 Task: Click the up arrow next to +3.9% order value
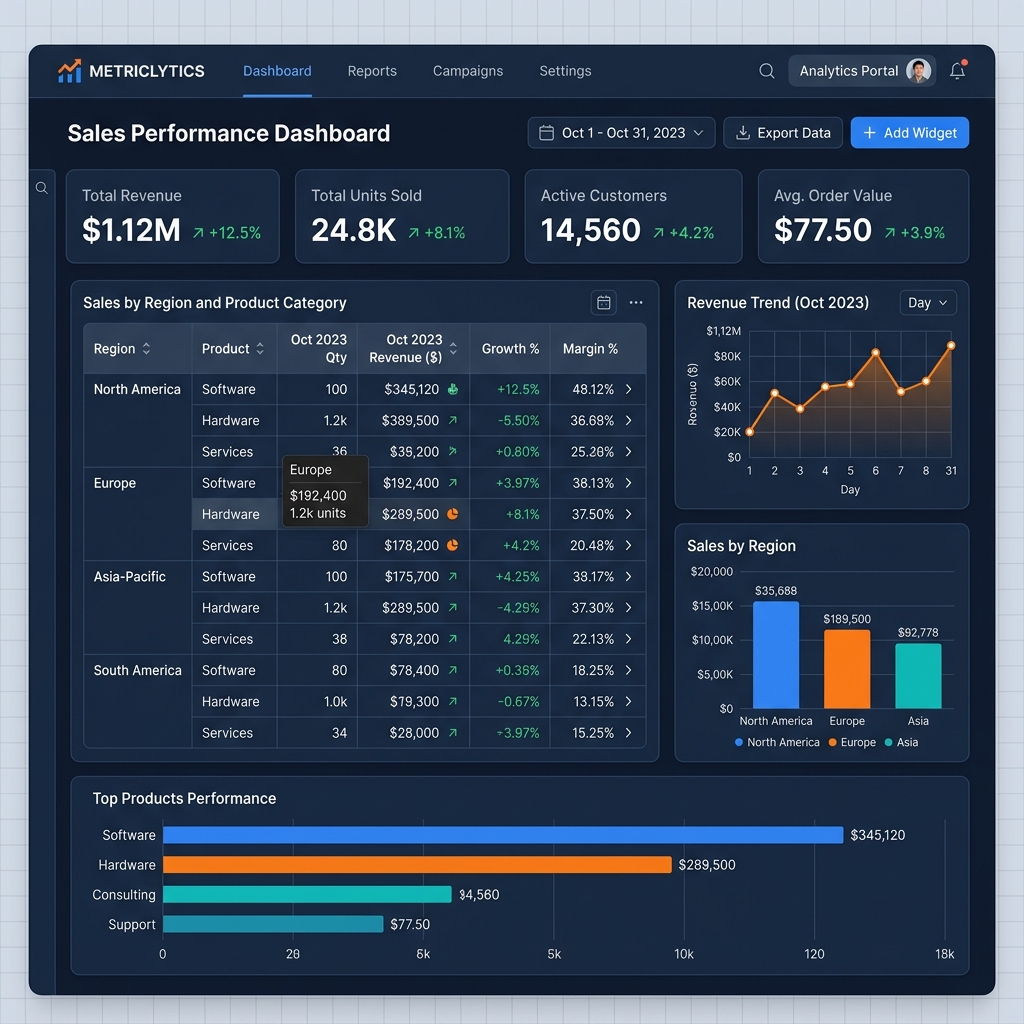(889, 233)
